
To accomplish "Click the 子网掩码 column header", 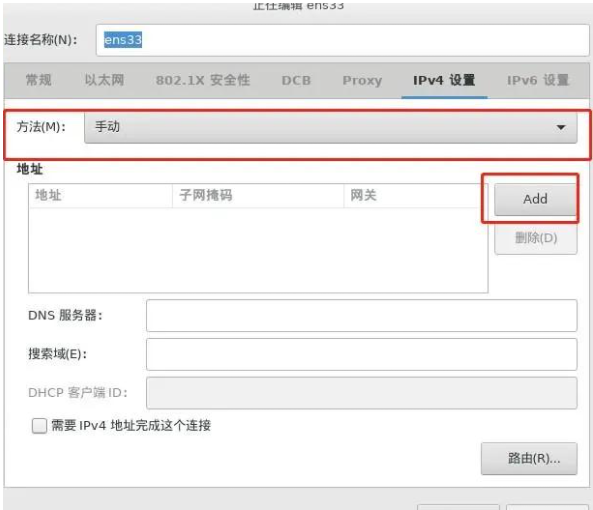I will [258, 195].
